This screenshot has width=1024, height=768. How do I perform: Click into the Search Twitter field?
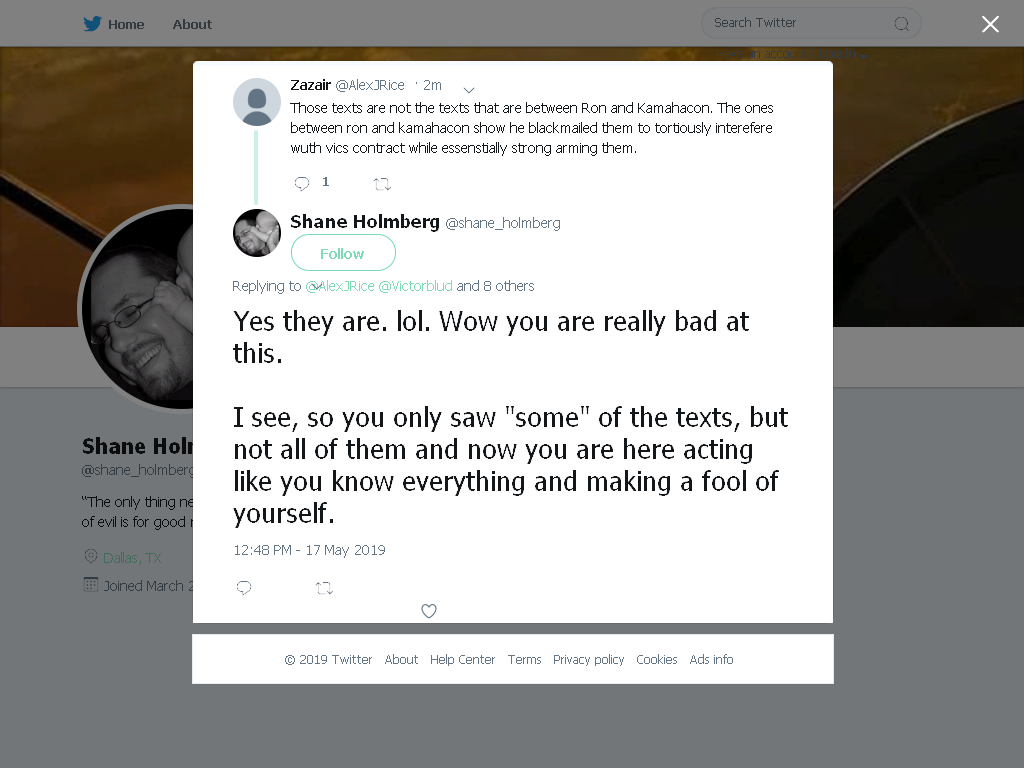(801, 23)
